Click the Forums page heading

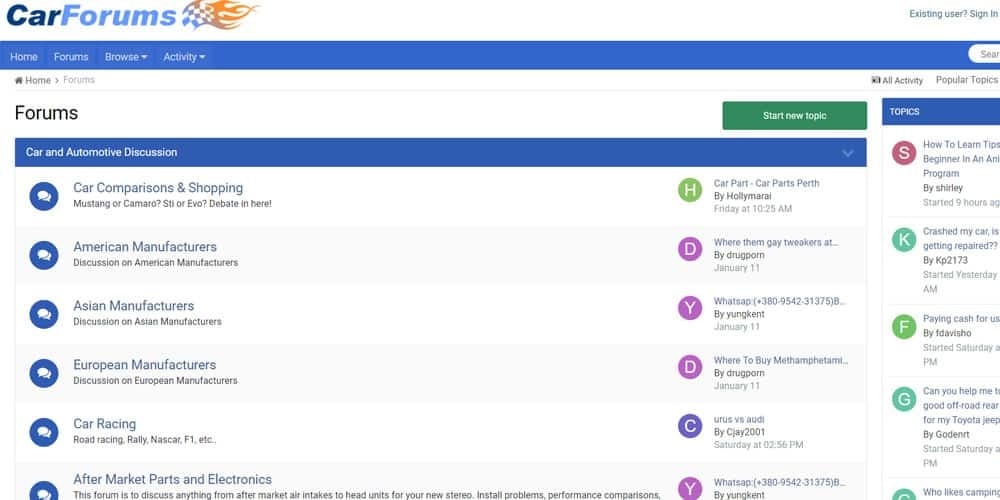coord(47,113)
